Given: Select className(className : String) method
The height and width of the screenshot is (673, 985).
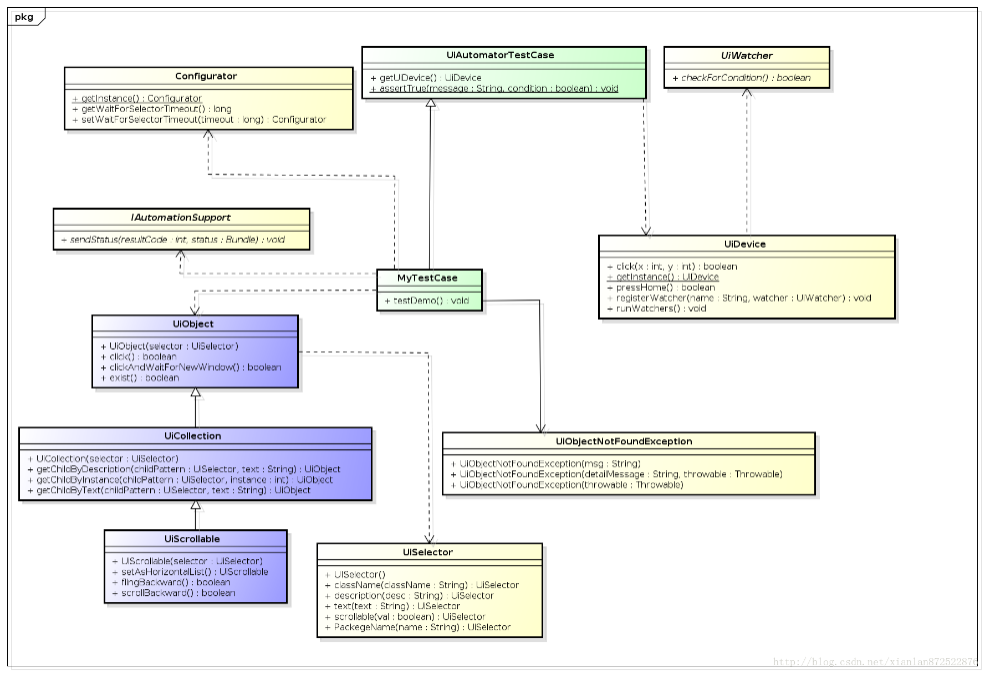Looking at the screenshot, I should (423, 585).
